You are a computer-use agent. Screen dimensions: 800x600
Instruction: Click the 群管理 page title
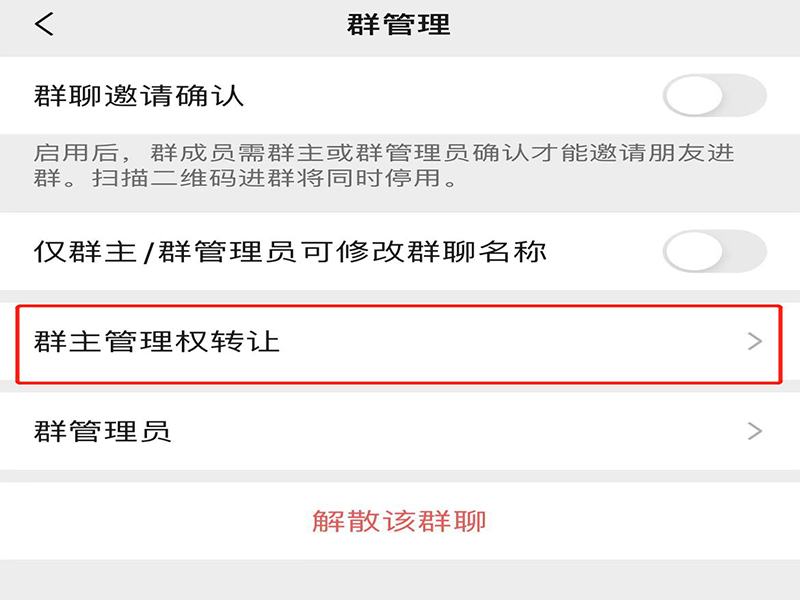[x=399, y=25]
